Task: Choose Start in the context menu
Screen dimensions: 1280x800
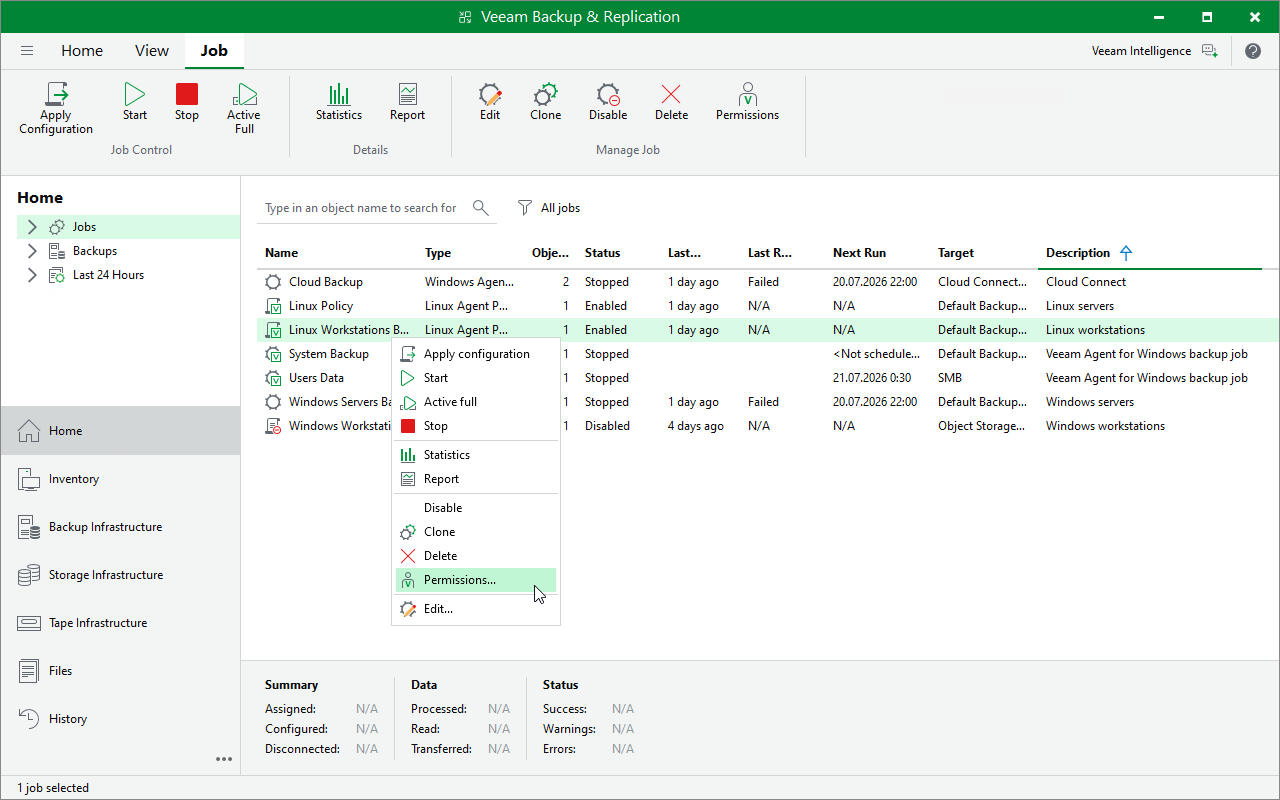Action: tap(476, 378)
